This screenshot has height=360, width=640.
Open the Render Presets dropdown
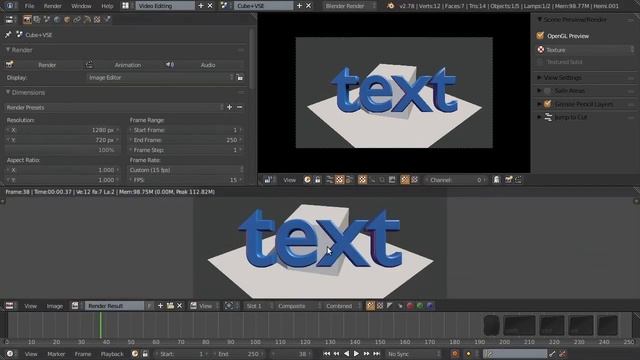pos(115,107)
